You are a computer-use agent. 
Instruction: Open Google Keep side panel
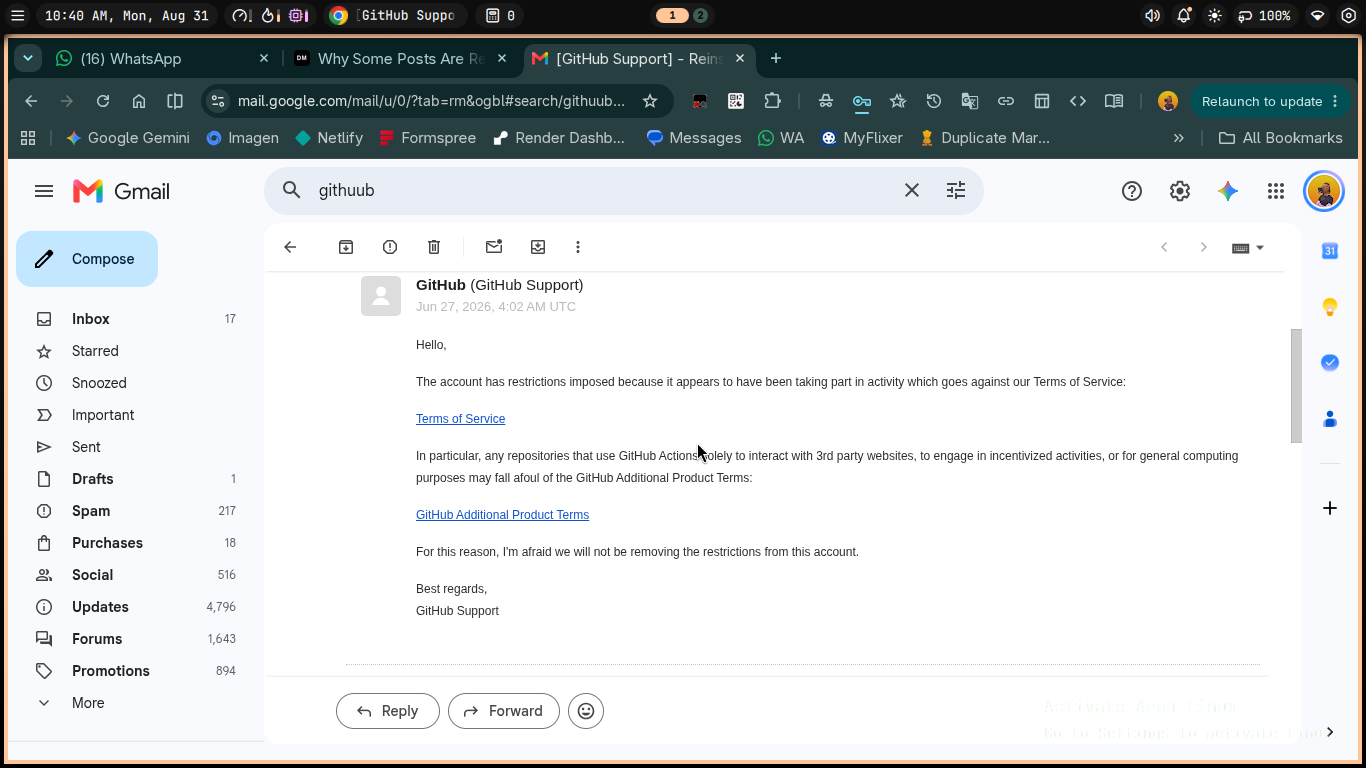click(1330, 307)
